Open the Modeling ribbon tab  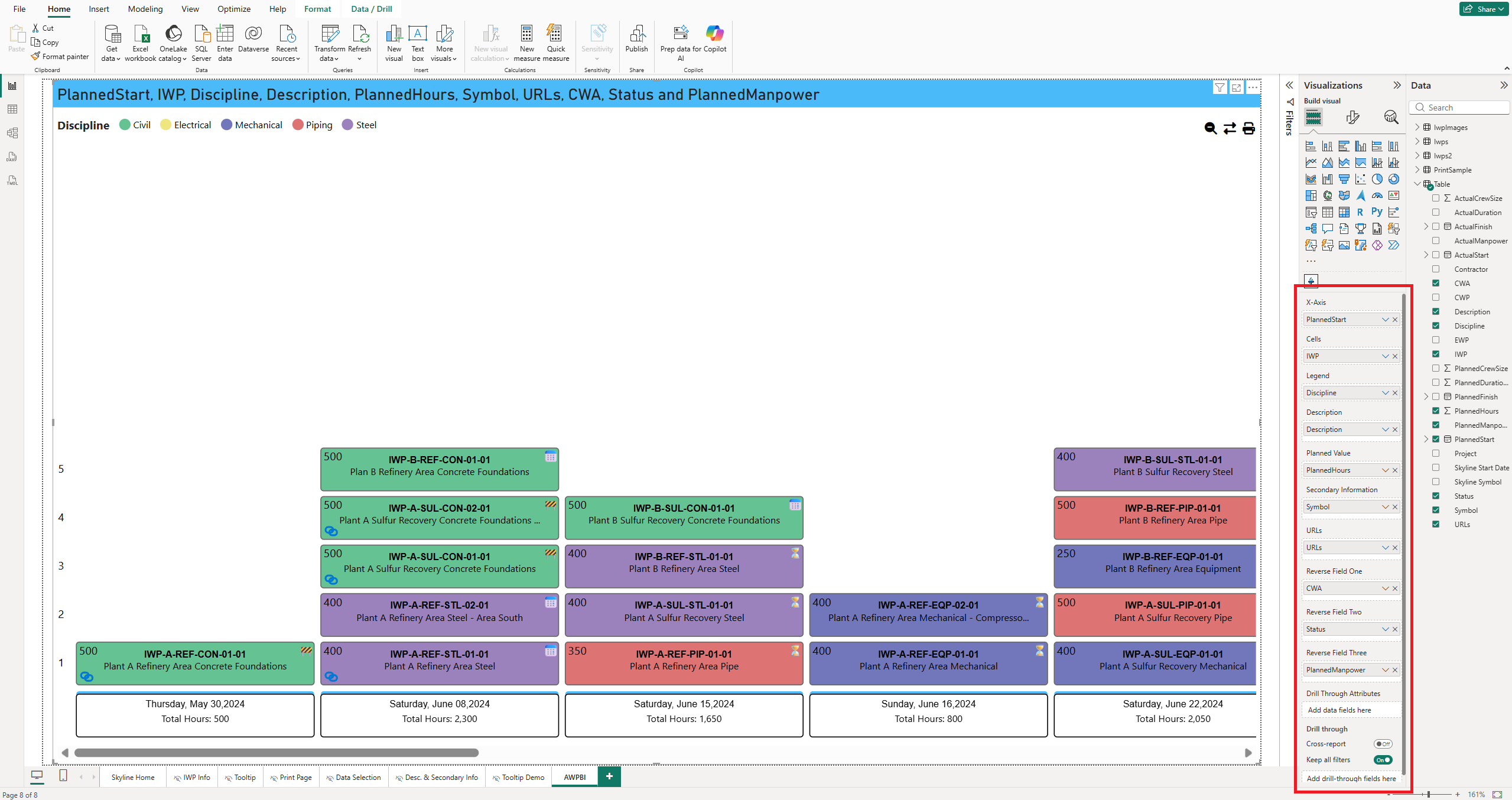pyautogui.click(x=145, y=9)
